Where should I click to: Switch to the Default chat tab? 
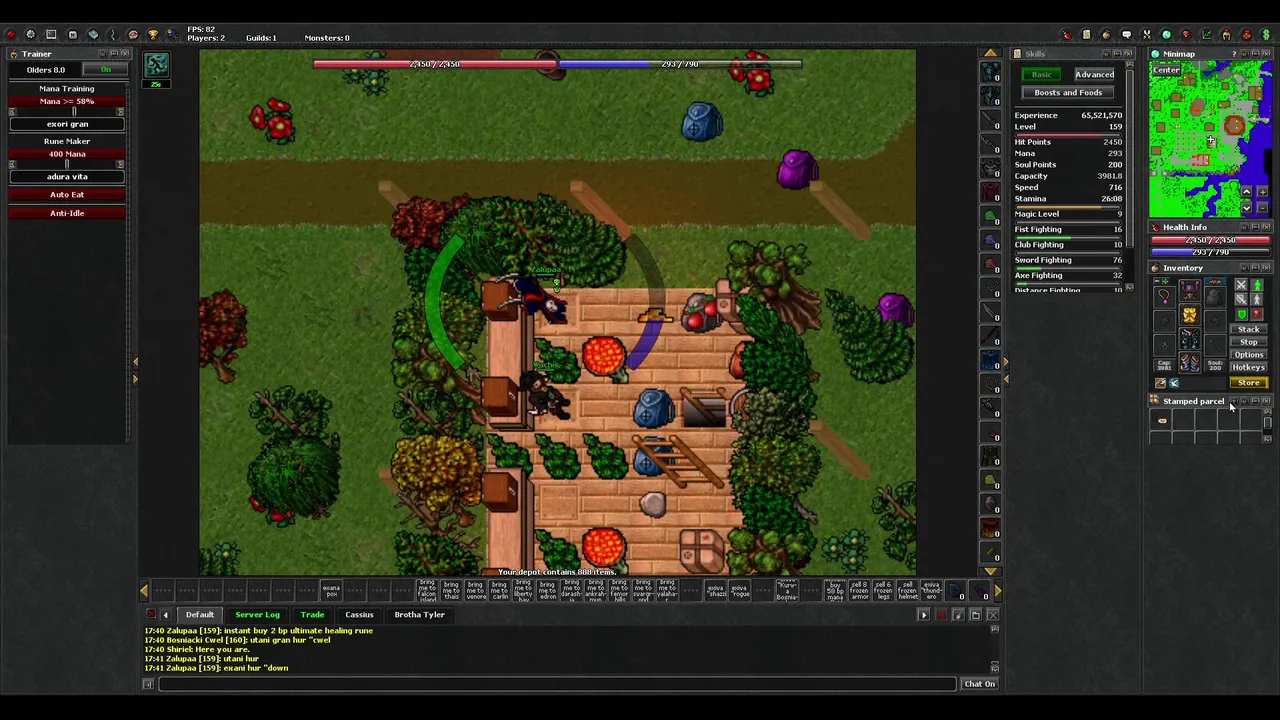click(x=200, y=615)
